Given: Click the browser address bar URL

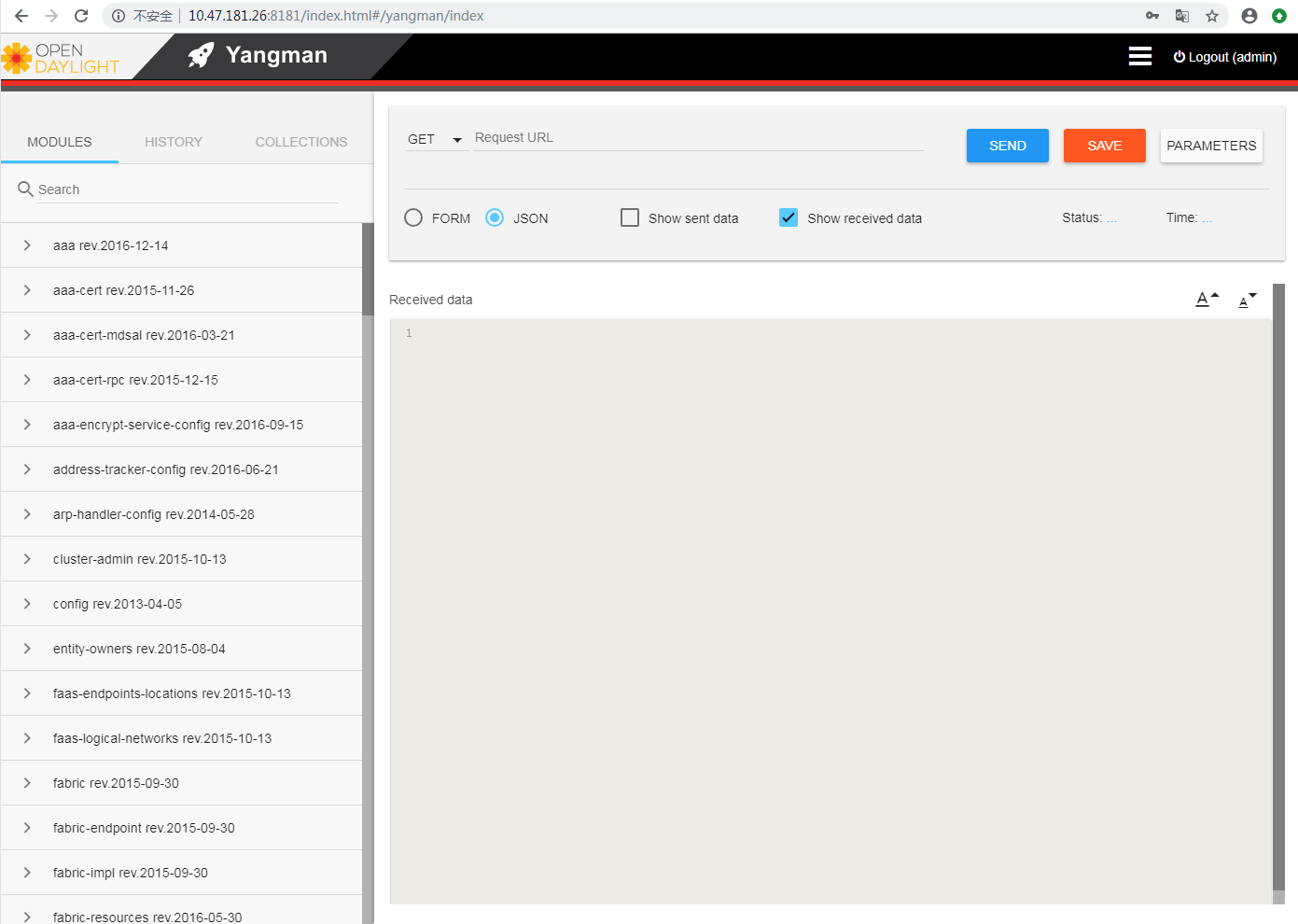Looking at the screenshot, I should (336, 16).
